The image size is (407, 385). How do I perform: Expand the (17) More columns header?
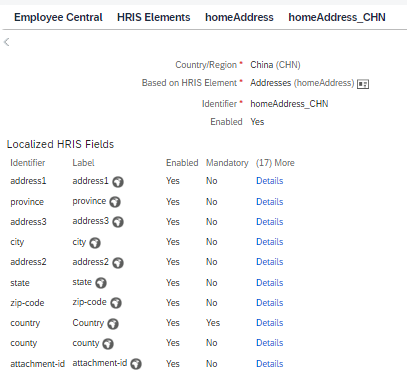(275, 163)
